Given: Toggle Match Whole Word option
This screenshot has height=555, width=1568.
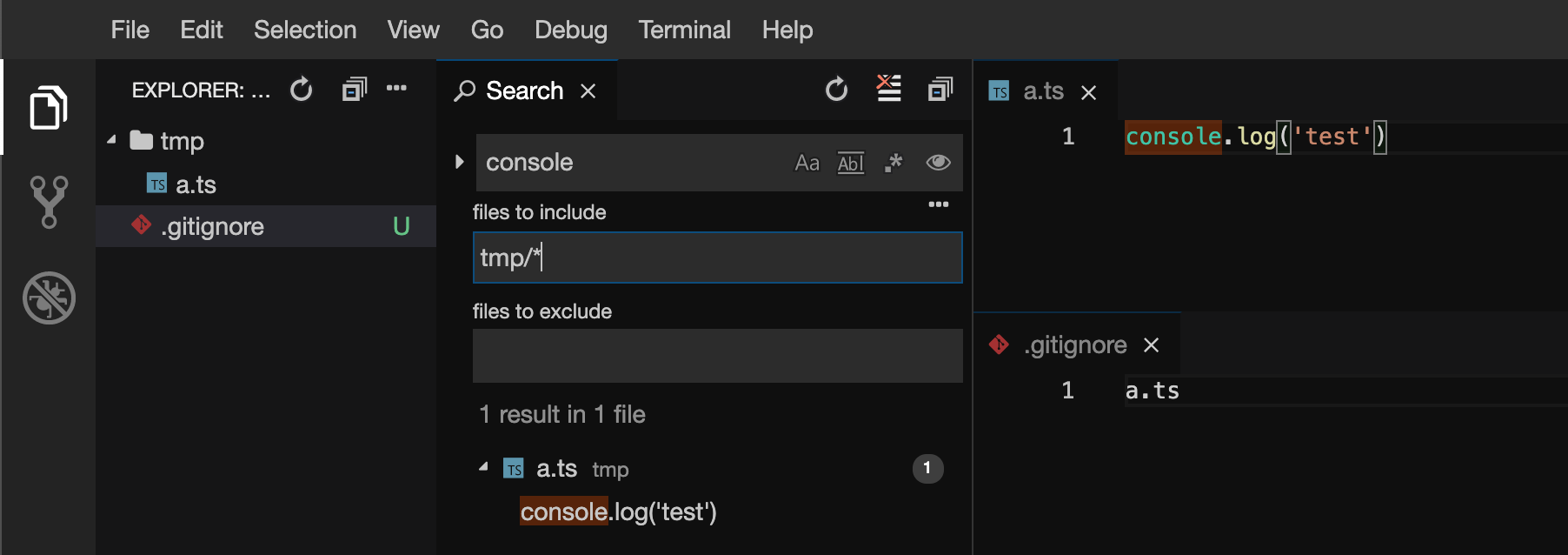Looking at the screenshot, I should point(850,163).
